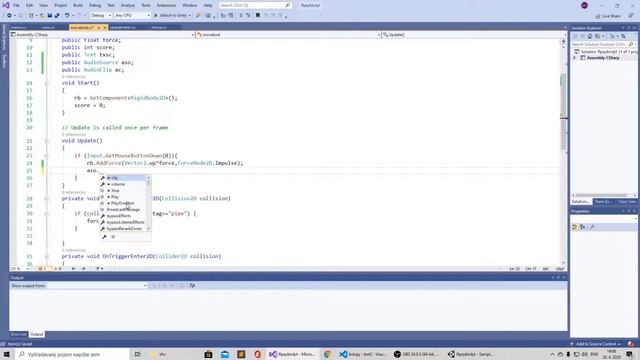Open the Debug menu
This screenshot has width=640, height=360.
click(x=95, y=5)
